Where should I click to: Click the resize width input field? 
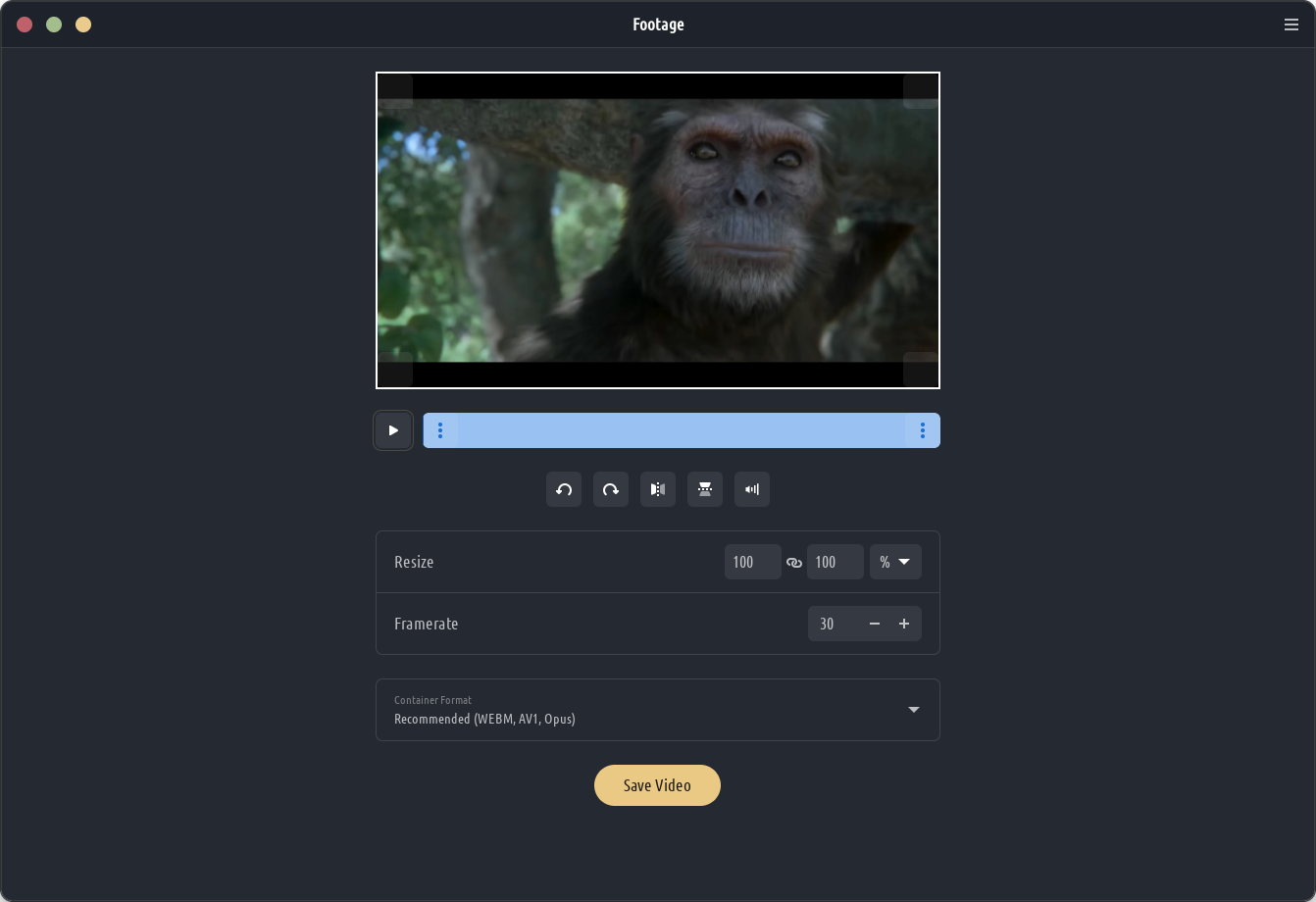752,562
